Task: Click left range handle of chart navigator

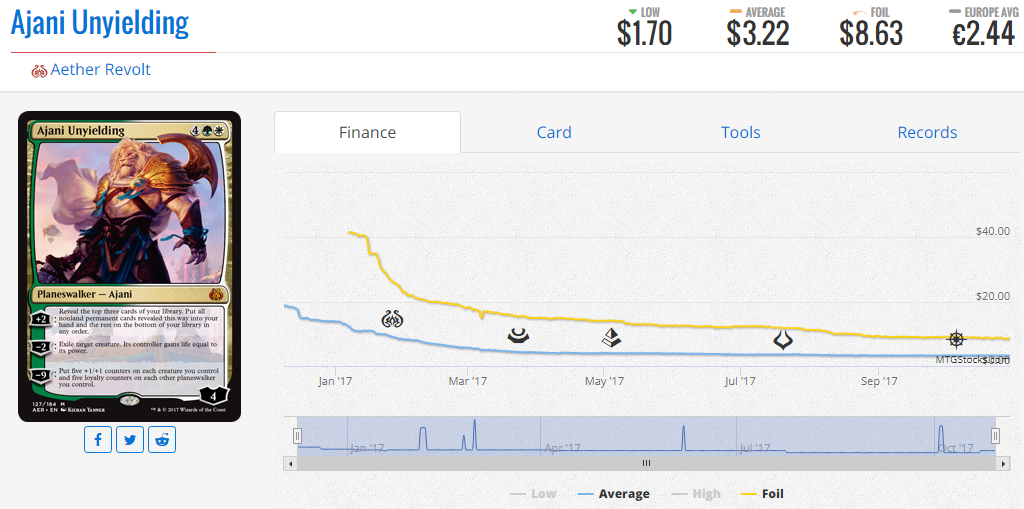Action: pyautogui.click(x=297, y=436)
